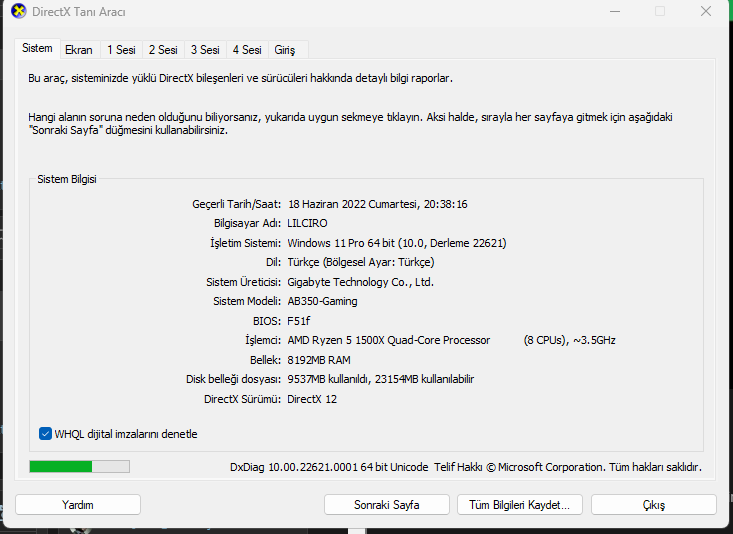The height and width of the screenshot is (534, 733).
Task: Minimize the DirectX Tanı Aracı window
Action: (615, 11)
